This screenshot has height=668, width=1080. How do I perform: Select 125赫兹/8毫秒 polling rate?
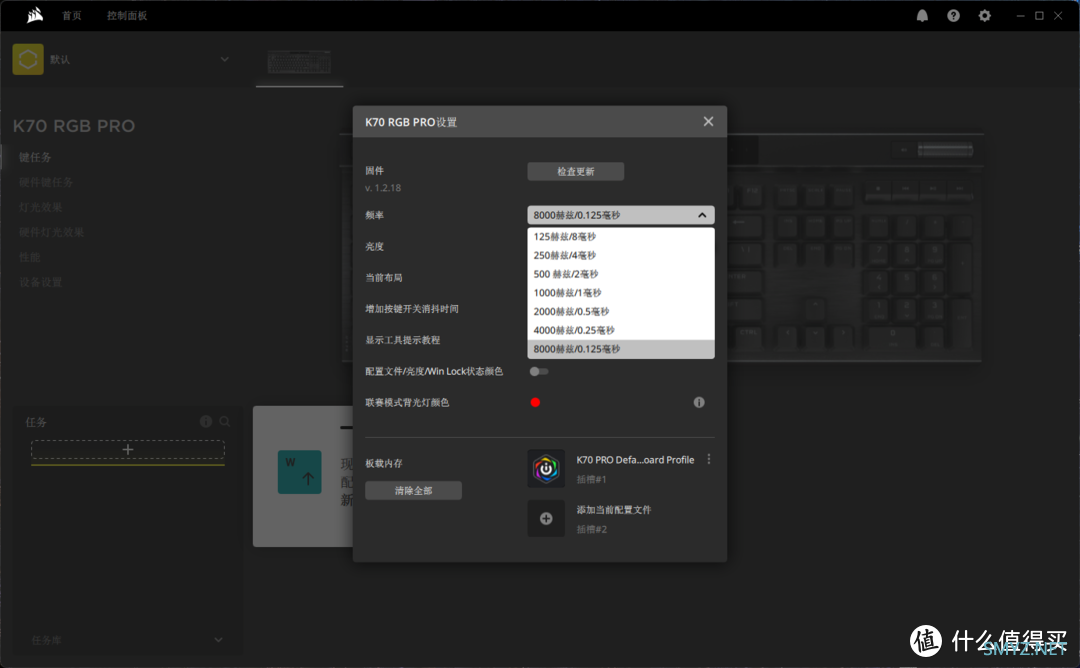[621, 236]
